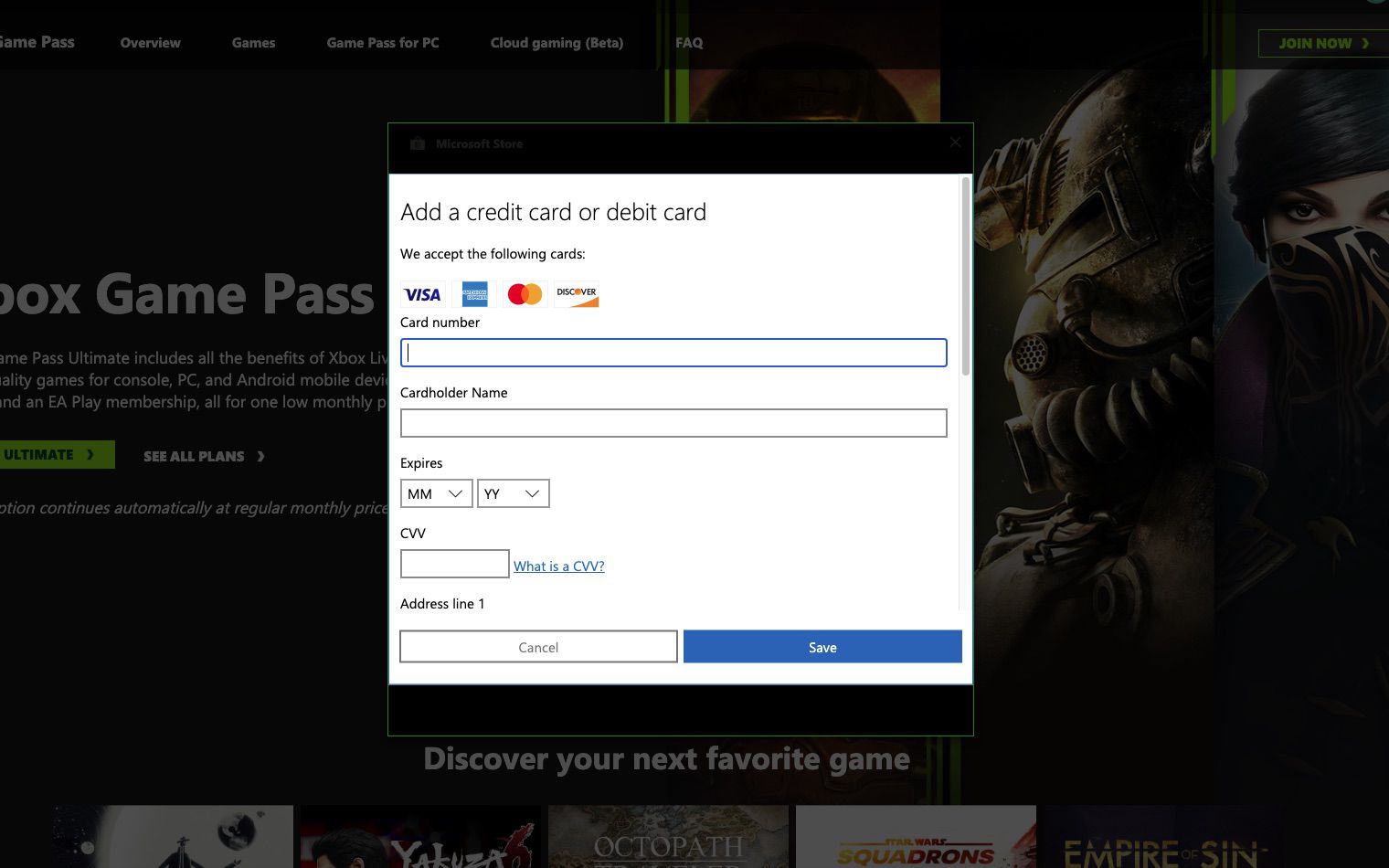Open the SEE ALL PLANS link
The height and width of the screenshot is (868, 1389).
(x=204, y=456)
